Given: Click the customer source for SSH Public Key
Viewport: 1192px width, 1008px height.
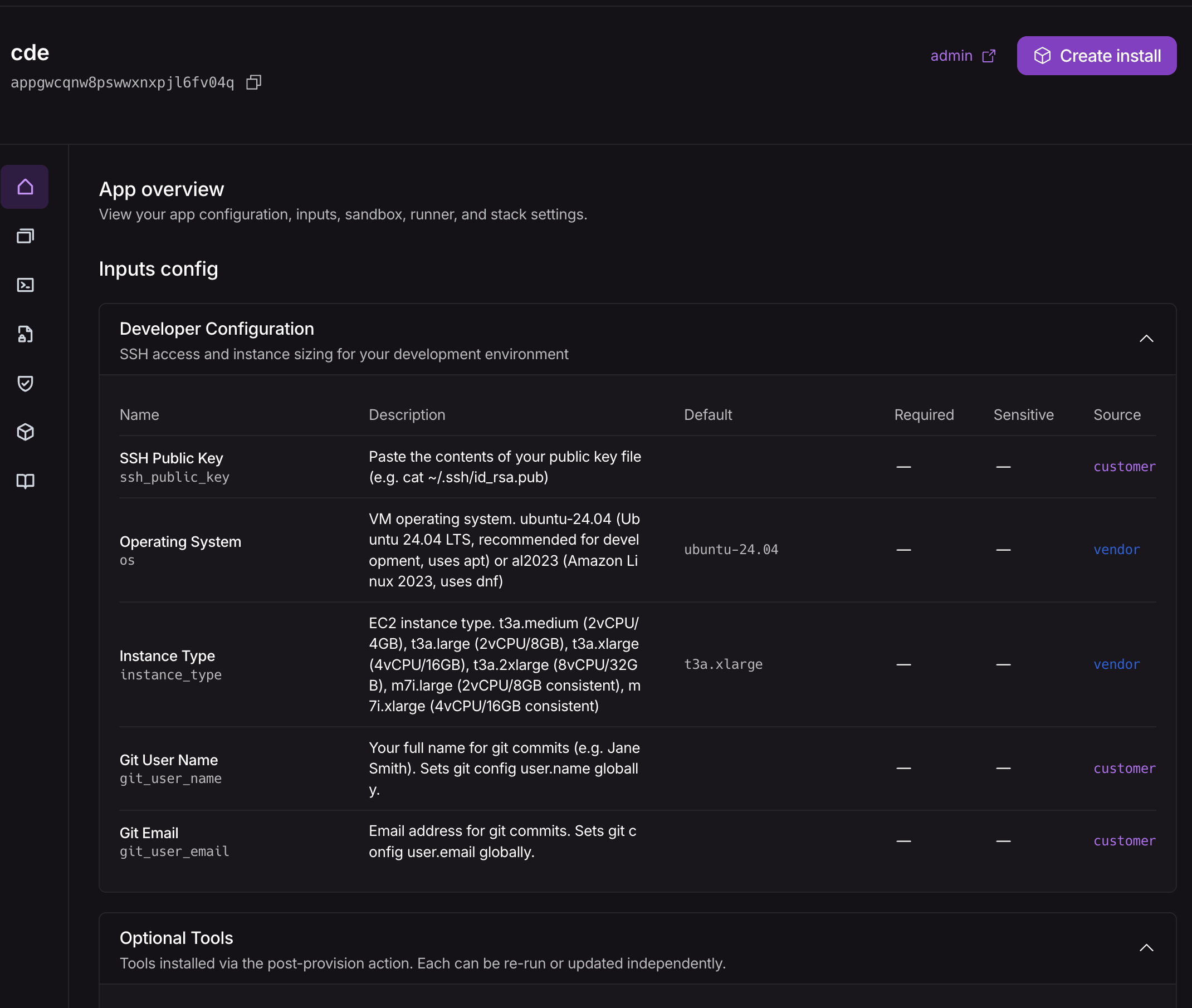Looking at the screenshot, I should [x=1125, y=467].
